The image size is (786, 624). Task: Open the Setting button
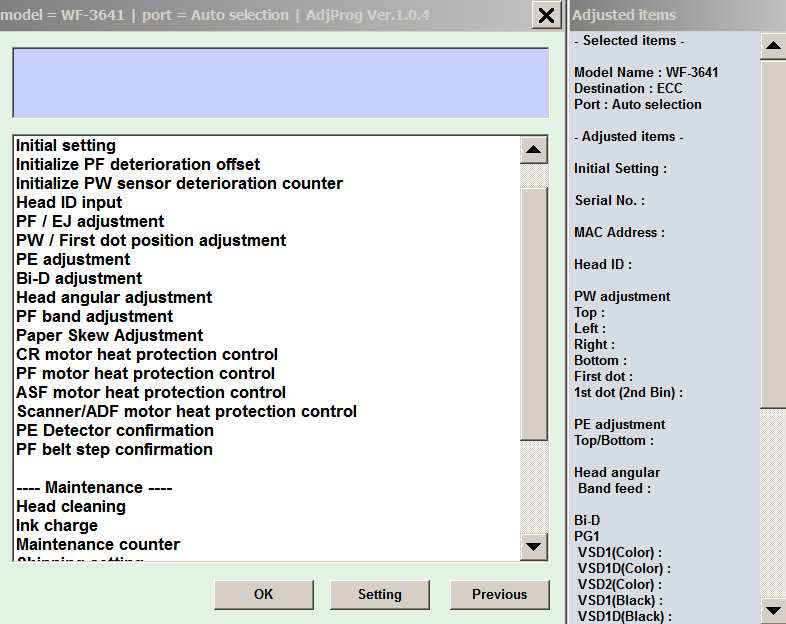379,594
